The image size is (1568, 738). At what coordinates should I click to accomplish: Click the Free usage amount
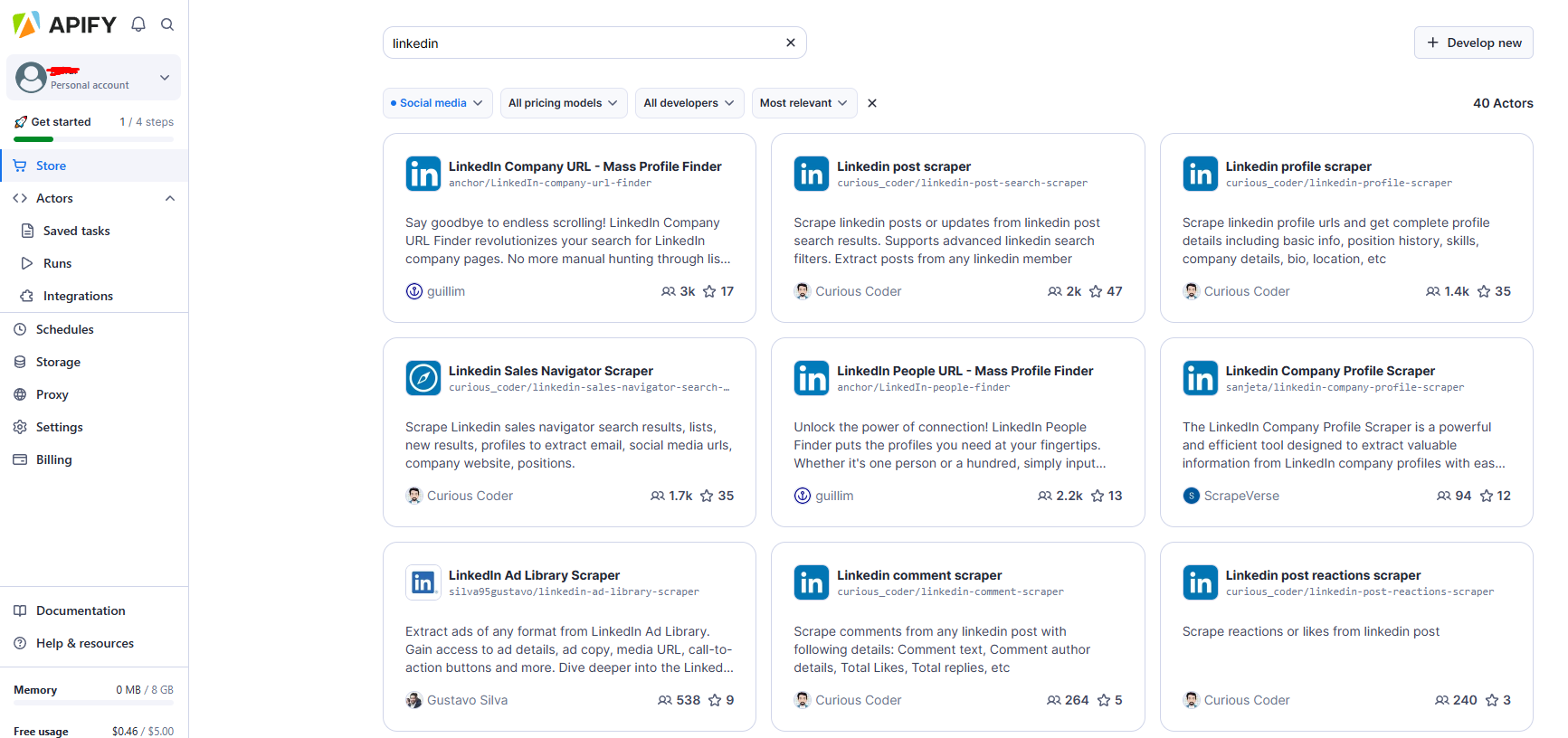point(143,732)
